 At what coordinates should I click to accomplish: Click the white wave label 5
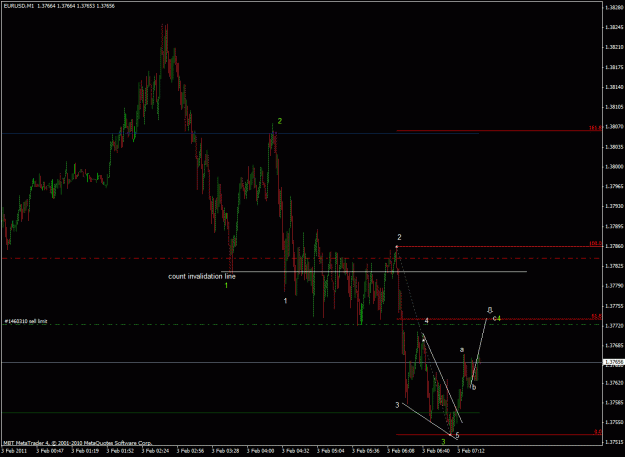pyautogui.click(x=457, y=435)
